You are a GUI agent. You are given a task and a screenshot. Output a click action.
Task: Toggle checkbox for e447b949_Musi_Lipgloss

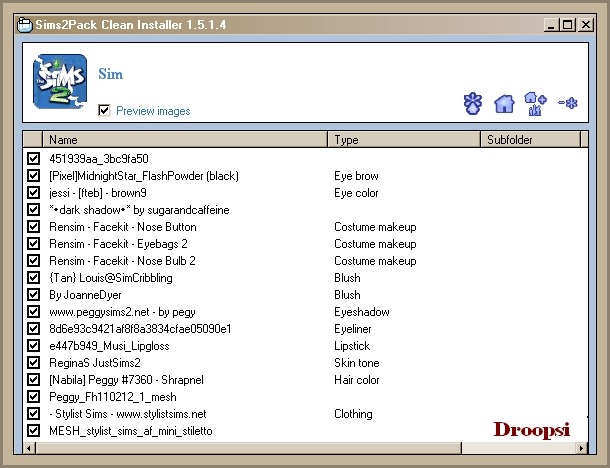tap(33, 345)
